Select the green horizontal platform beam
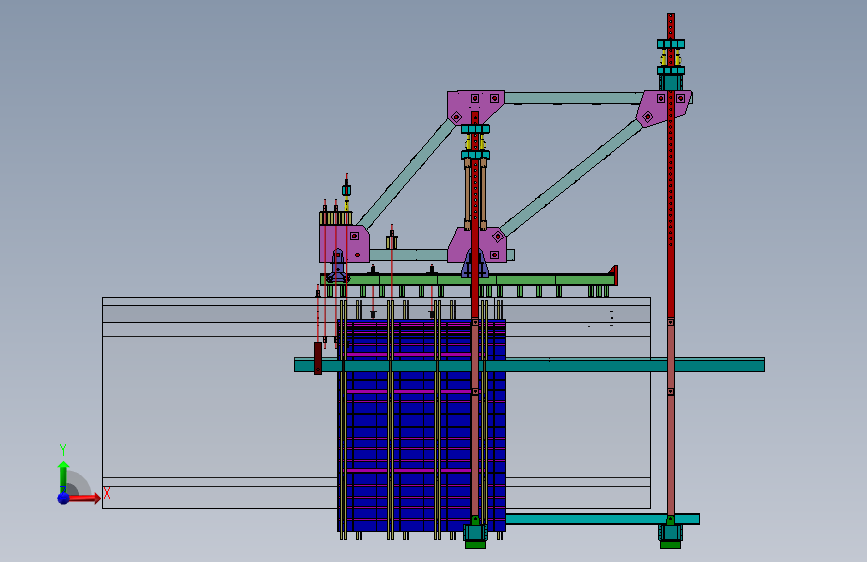This screenshot has height=562, width=867. [x=468, y=280]
